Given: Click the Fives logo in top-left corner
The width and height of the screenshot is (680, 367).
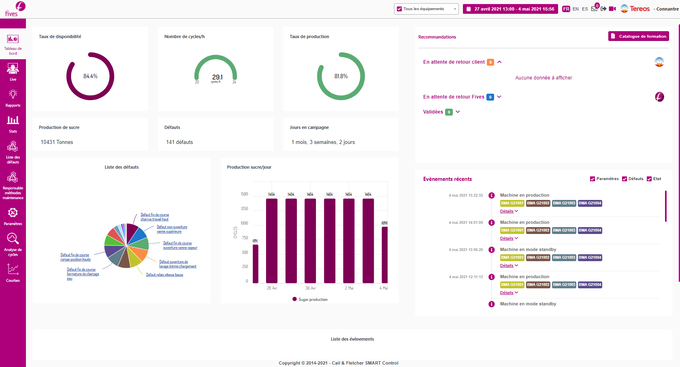Looking at the screenshot, I should click(14, 9).
